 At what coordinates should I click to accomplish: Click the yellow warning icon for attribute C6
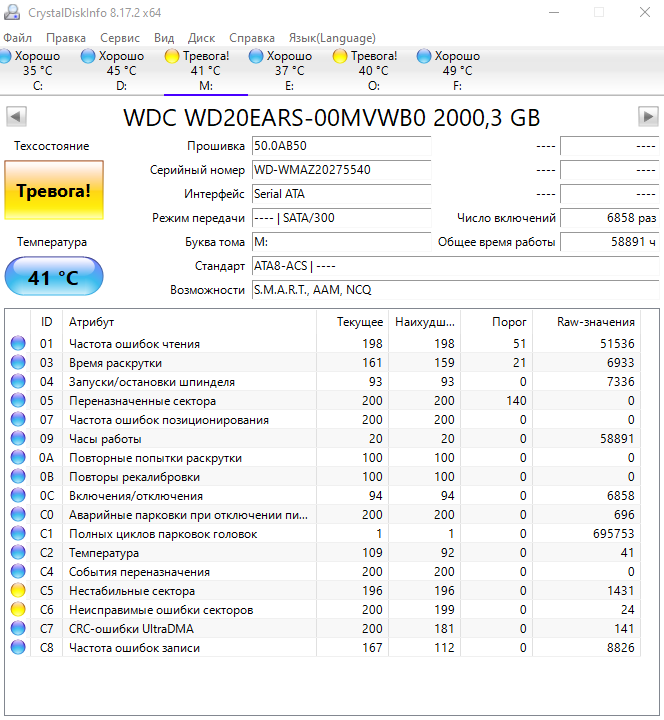18,609
